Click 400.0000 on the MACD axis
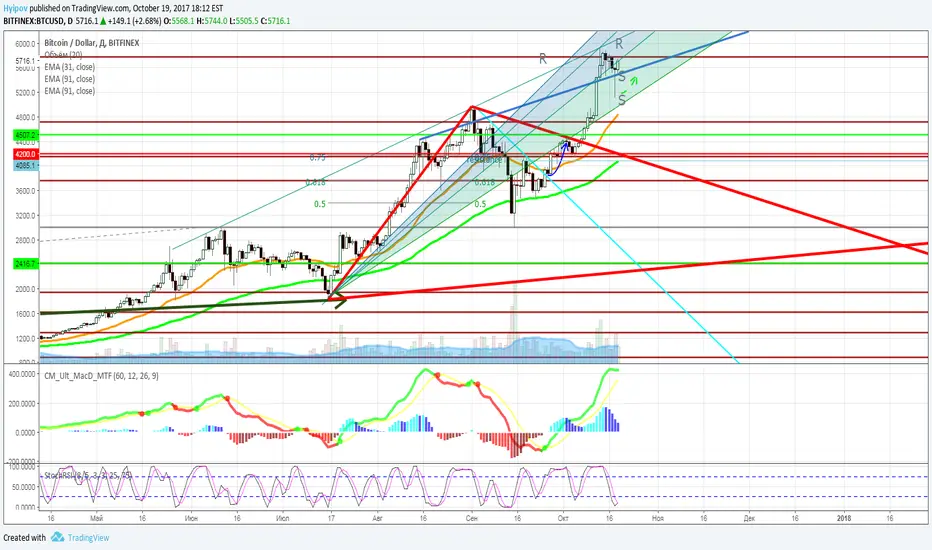 [x=22, y=374]
